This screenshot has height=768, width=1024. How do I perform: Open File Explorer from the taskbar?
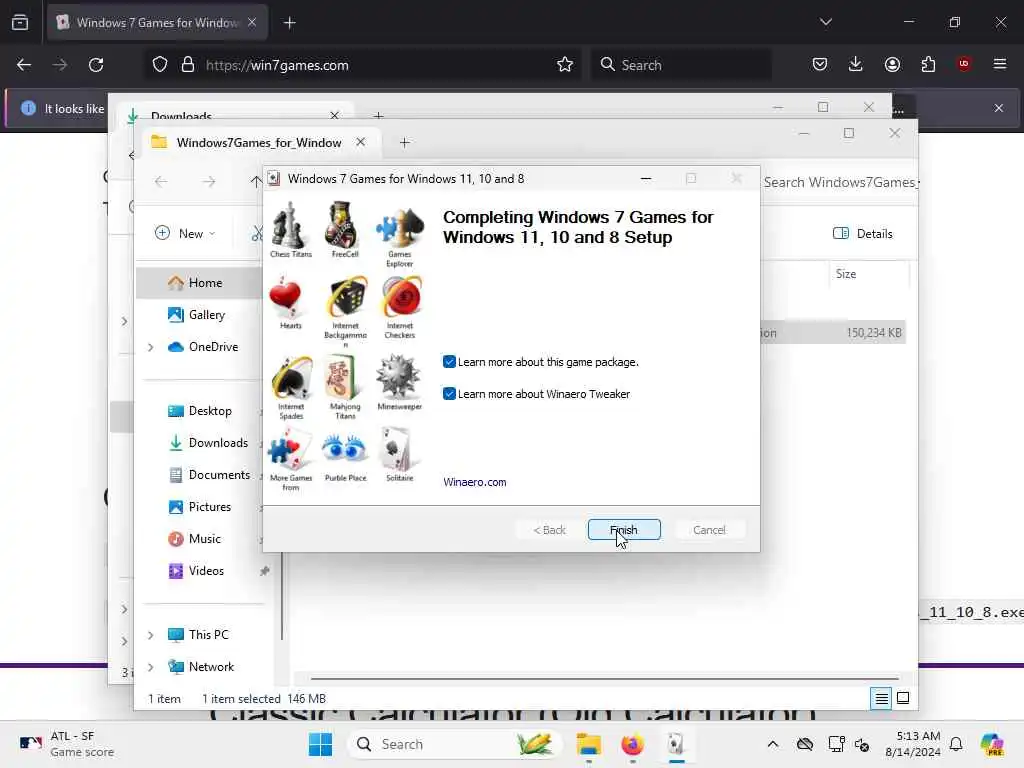[x=588, y=744]
